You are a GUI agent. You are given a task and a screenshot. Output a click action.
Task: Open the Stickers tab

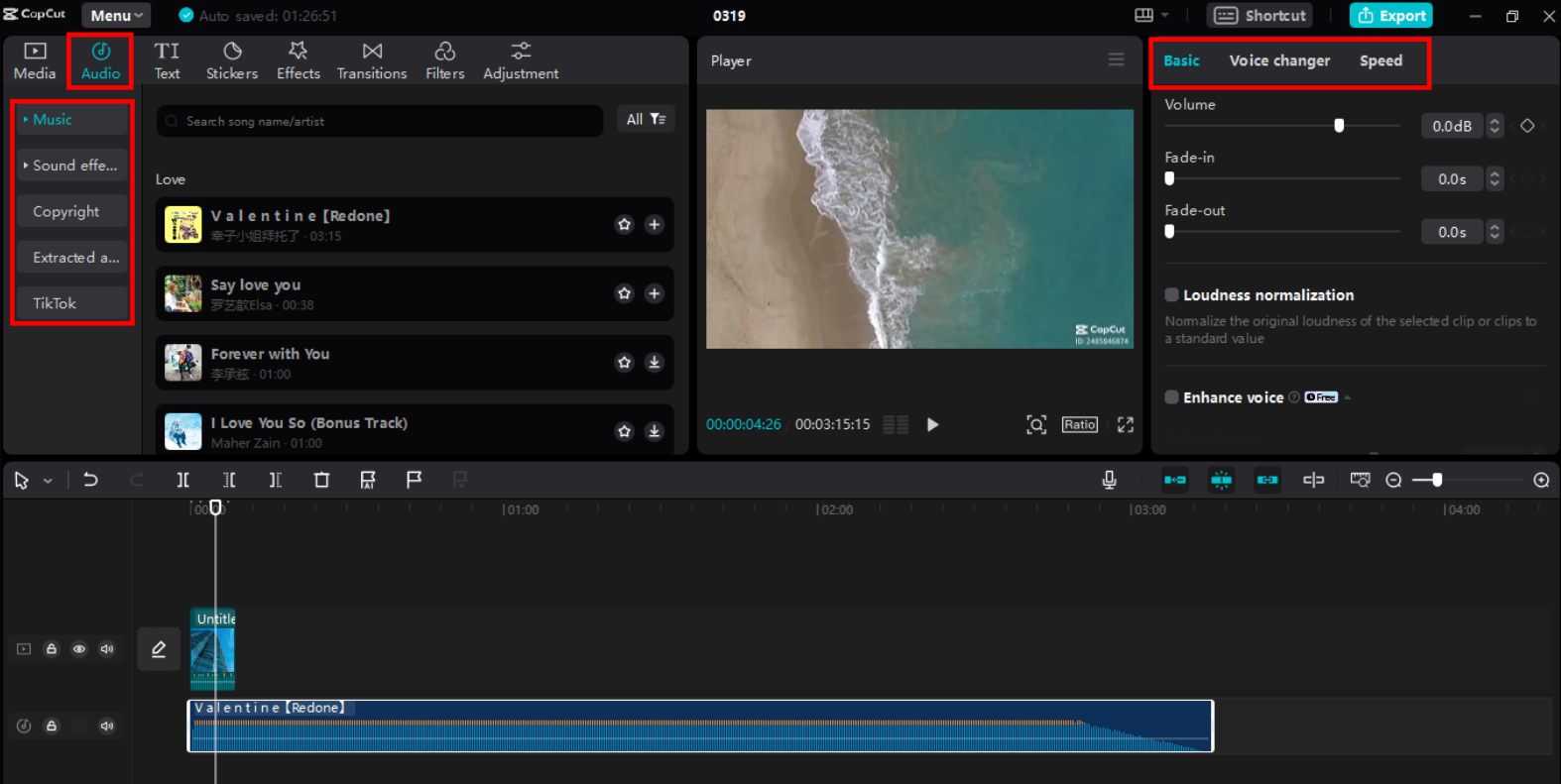232,60
